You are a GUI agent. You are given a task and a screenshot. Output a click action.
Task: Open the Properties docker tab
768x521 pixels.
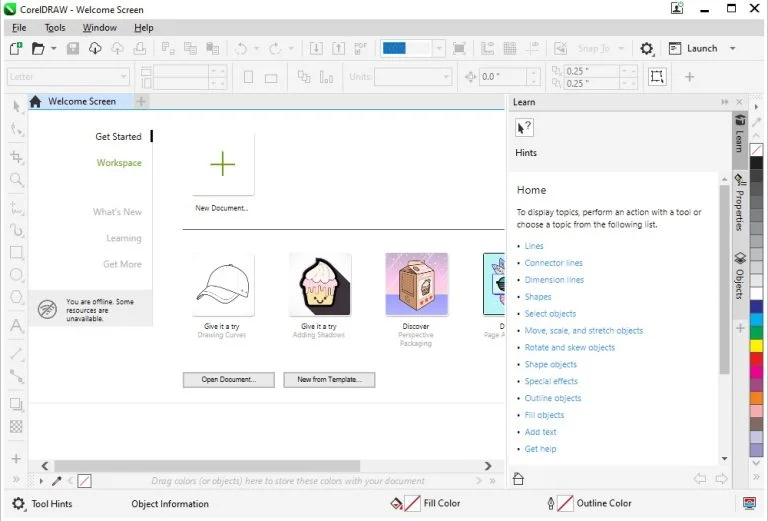740,202
